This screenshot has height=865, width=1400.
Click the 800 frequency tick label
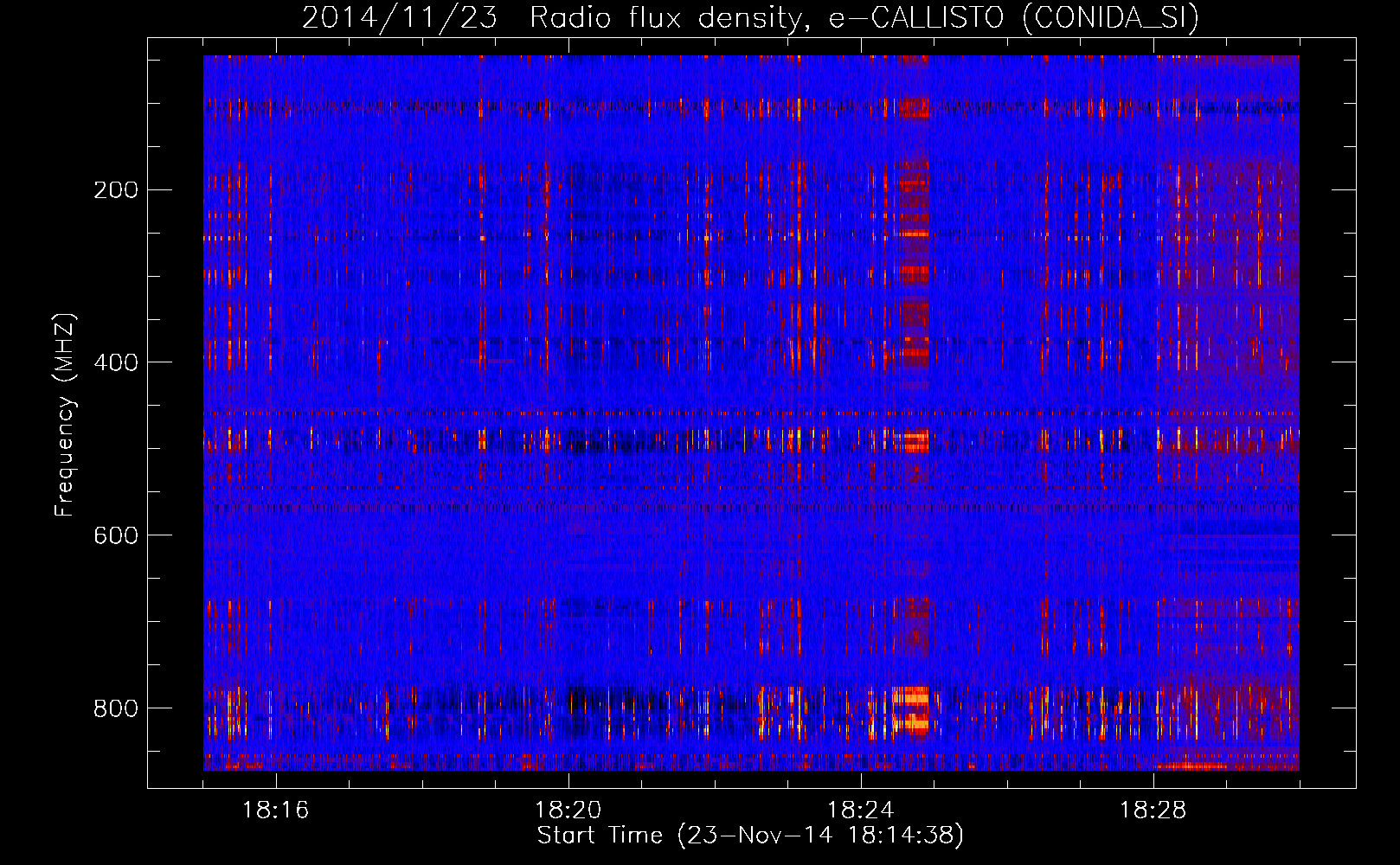coord(116,708)
